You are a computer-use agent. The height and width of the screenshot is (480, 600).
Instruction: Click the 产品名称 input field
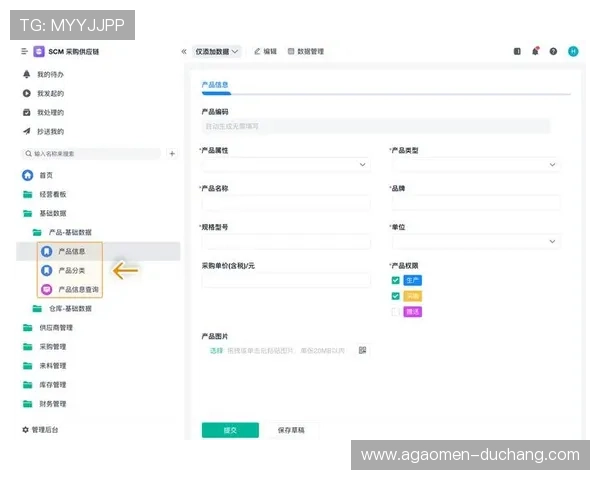coord(286,203)
